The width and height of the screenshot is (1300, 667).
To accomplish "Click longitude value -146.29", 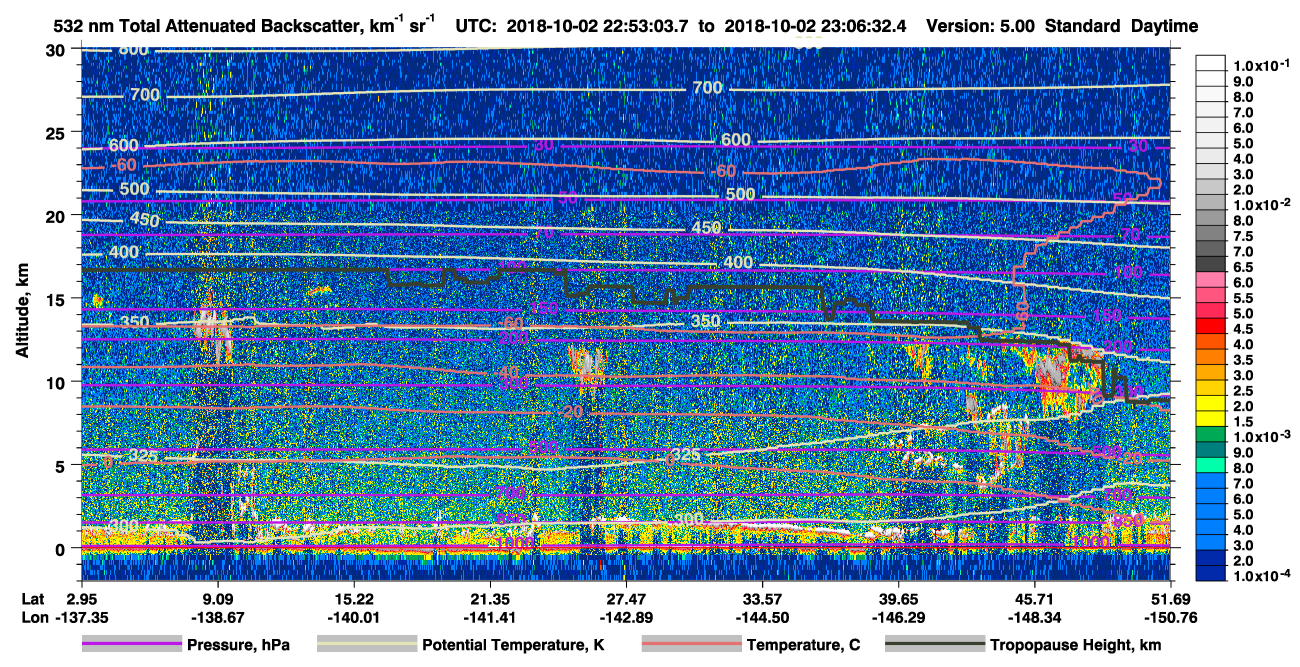I will pos(899,617).
